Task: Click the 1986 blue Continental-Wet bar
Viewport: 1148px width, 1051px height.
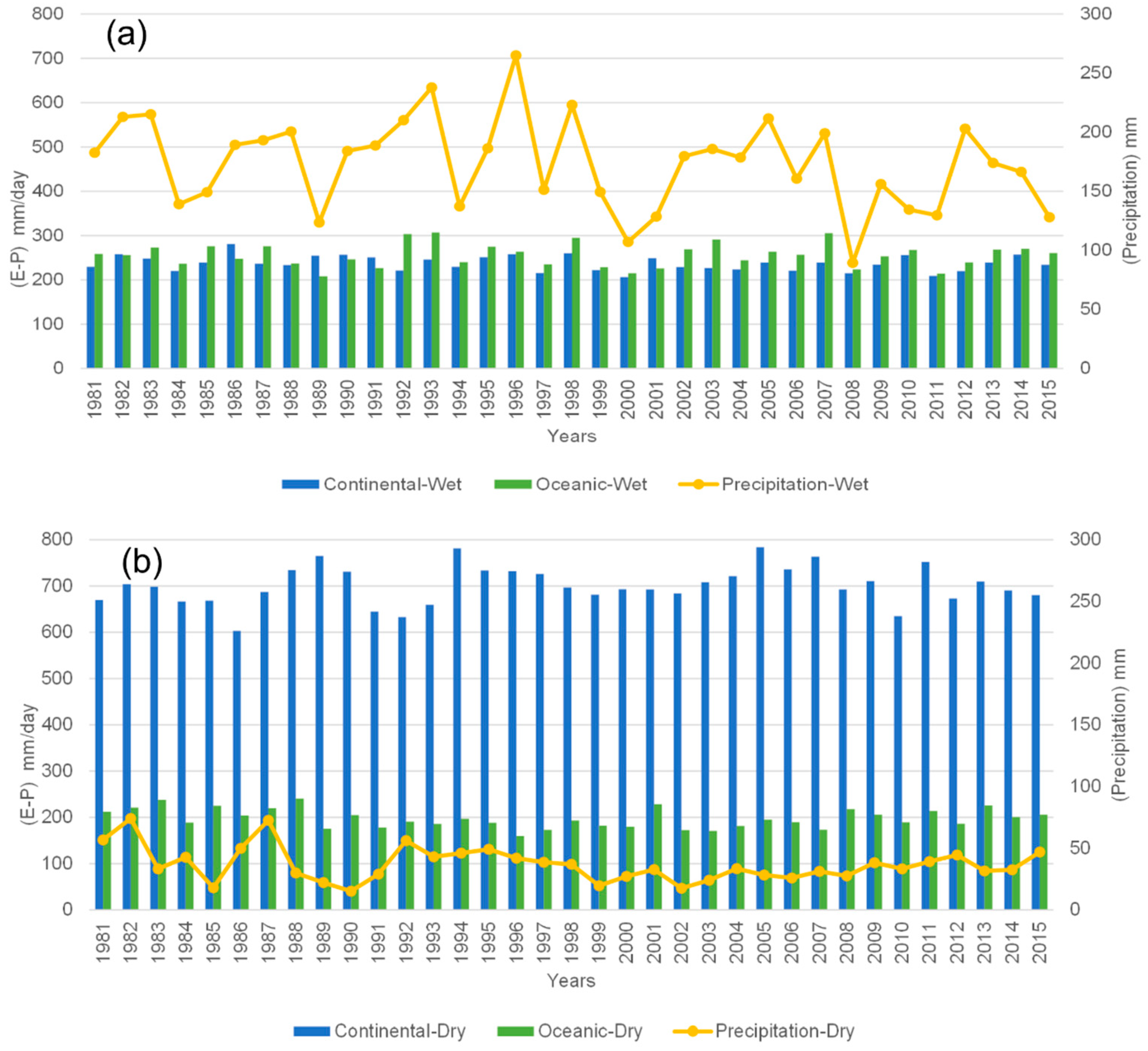Action: click(231, 306)
